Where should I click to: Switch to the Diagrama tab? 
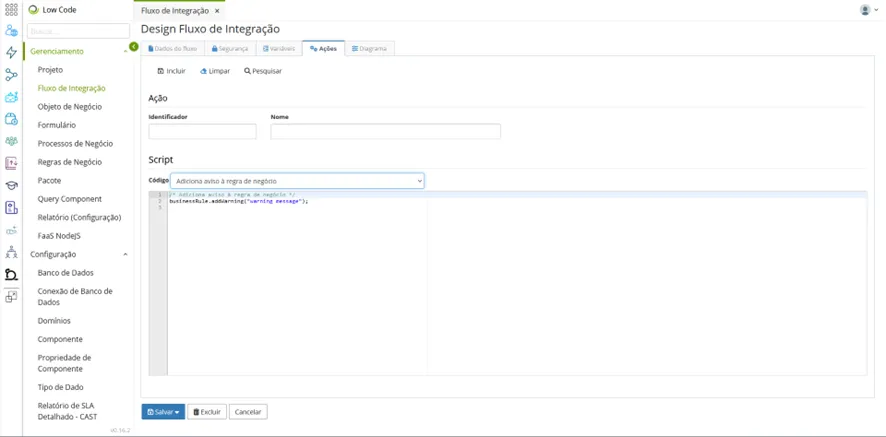(370, 49)
